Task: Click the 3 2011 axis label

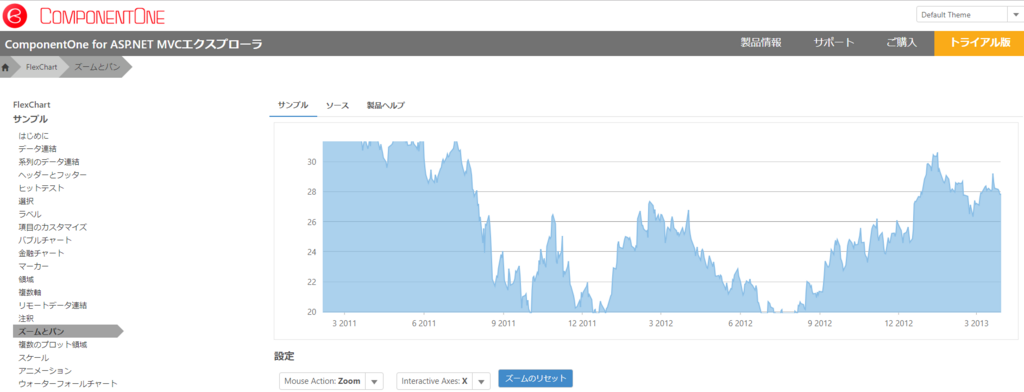Action: (x=344, y=323)
